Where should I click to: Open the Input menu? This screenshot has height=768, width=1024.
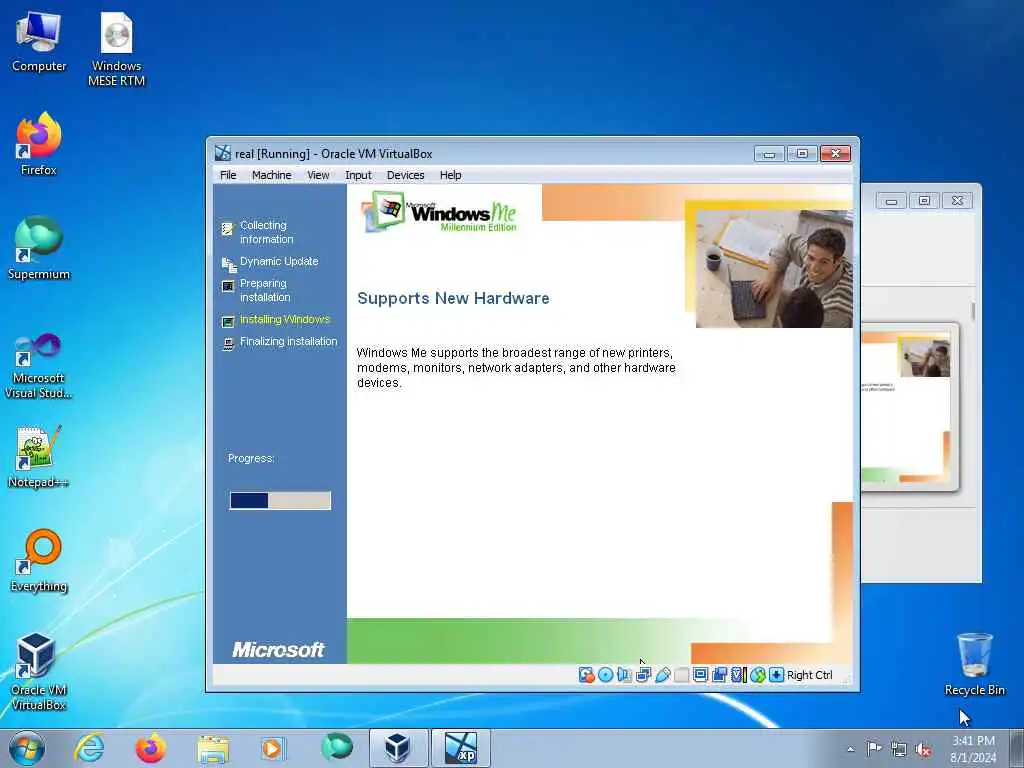(x=358, y=175)
